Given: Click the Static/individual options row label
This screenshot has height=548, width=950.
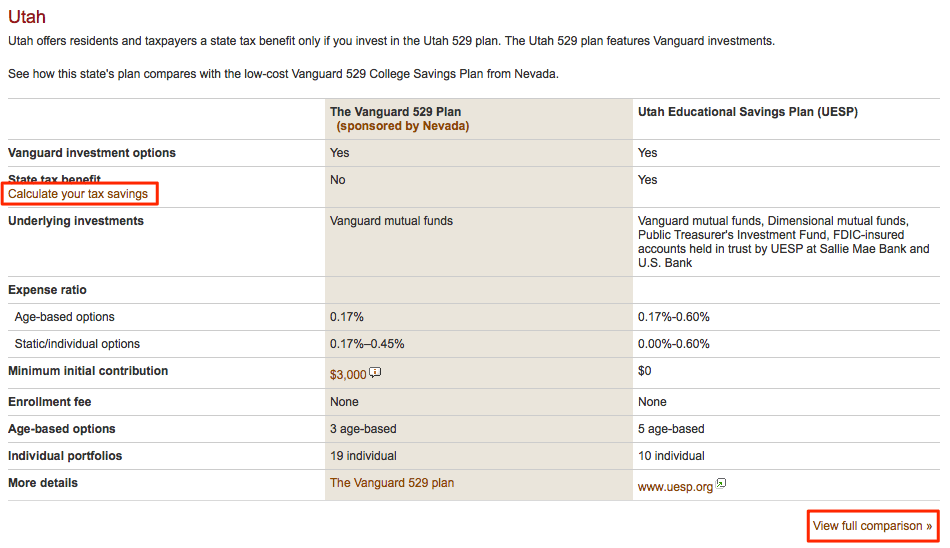Looking at the screenshot, I should click(77, 344).
